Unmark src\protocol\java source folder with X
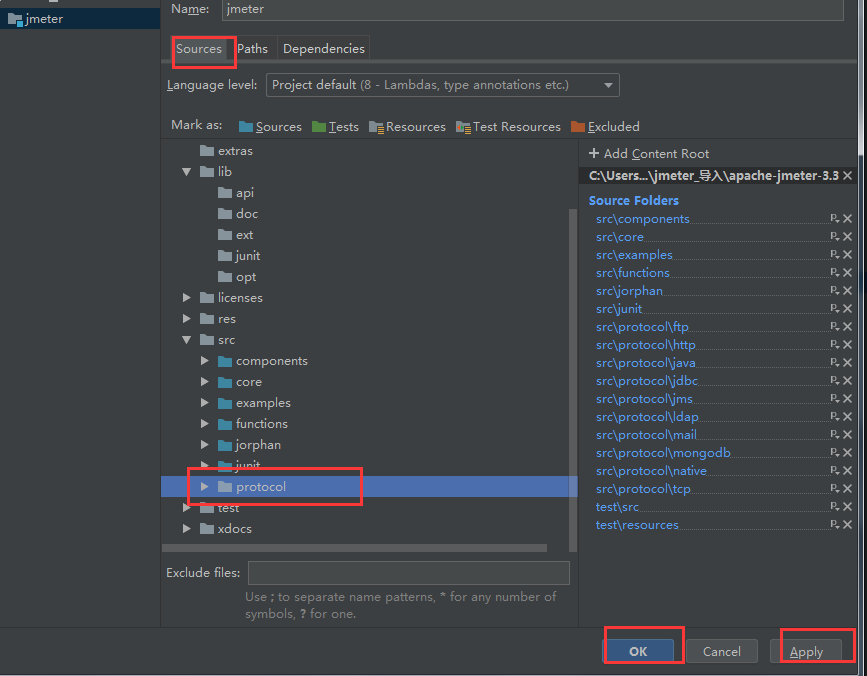 (847, 363)
